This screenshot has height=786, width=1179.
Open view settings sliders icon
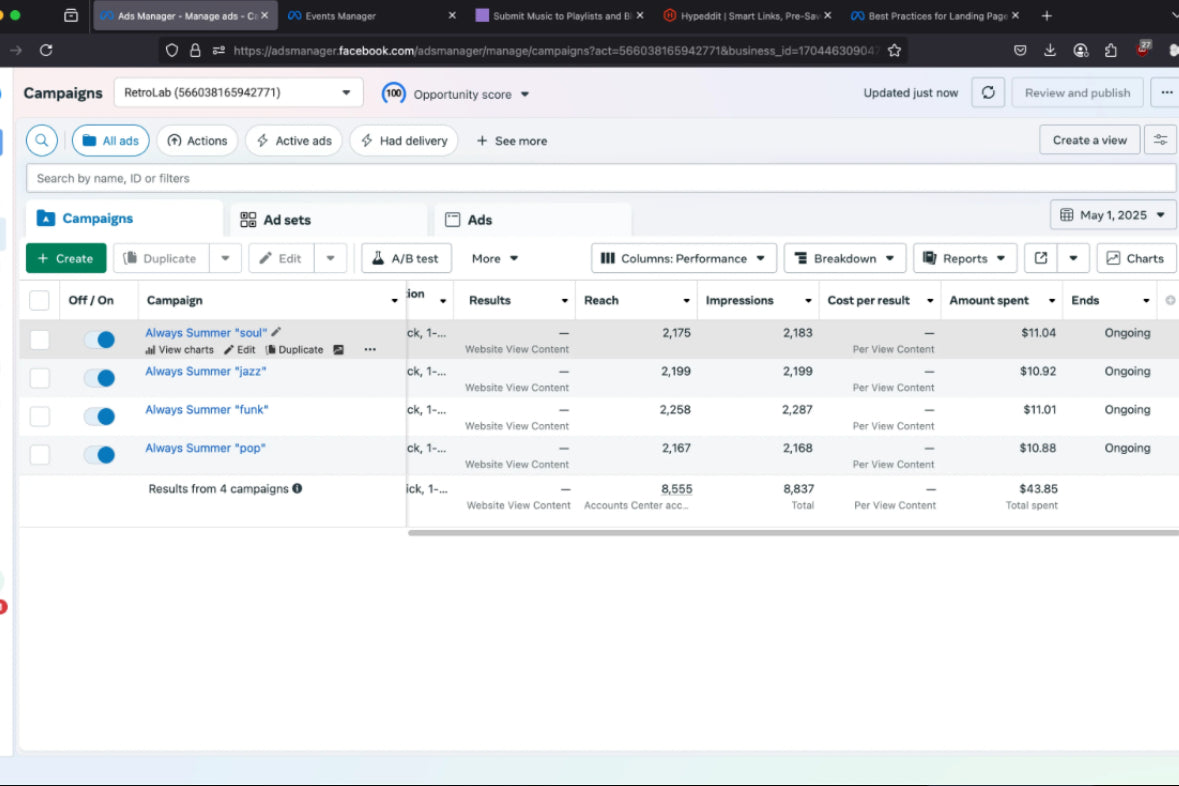(1160, 140)
